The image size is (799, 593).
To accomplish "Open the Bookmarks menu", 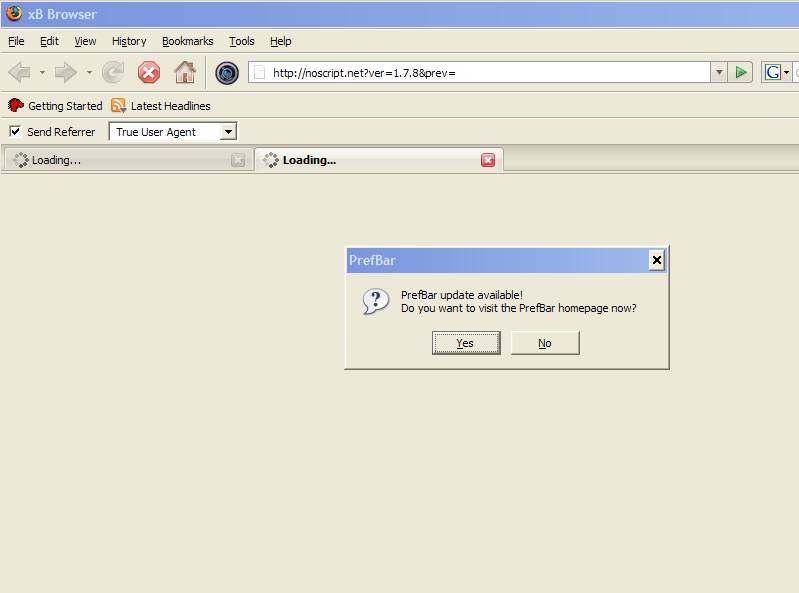I will pyautogui.click(x=188, y=41).
